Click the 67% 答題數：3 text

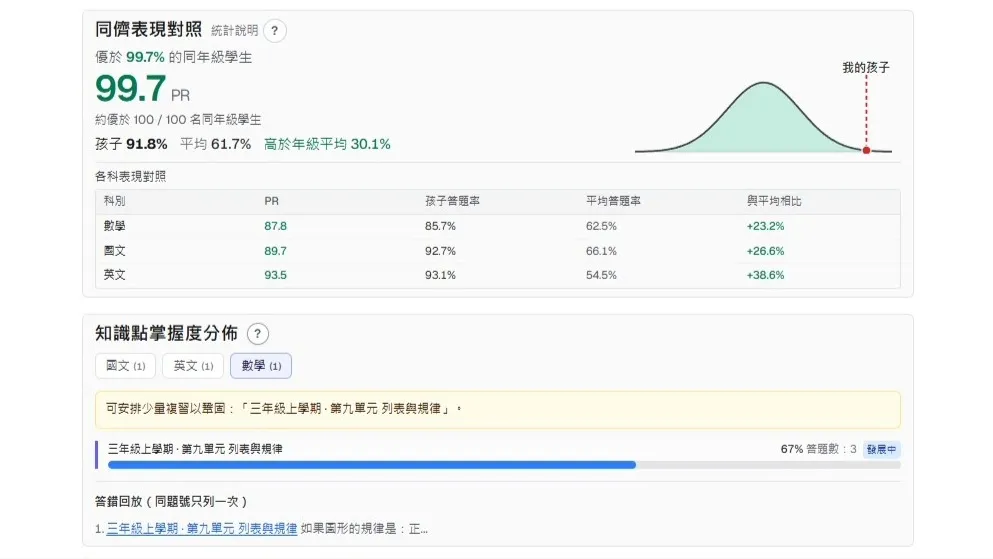click(818, 449)
